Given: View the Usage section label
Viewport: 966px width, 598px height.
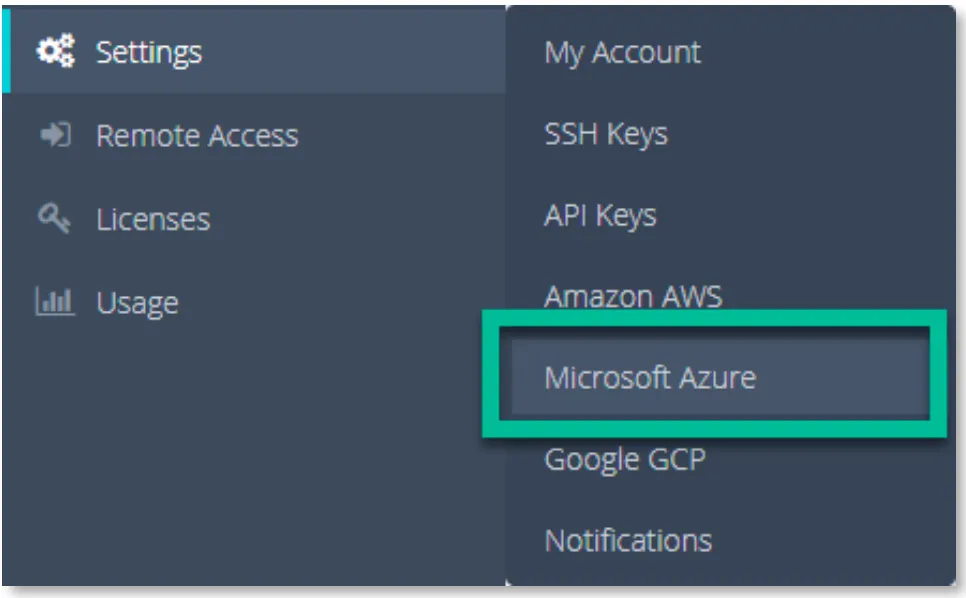Looking at the screenshot, I should tap(137, 303).
